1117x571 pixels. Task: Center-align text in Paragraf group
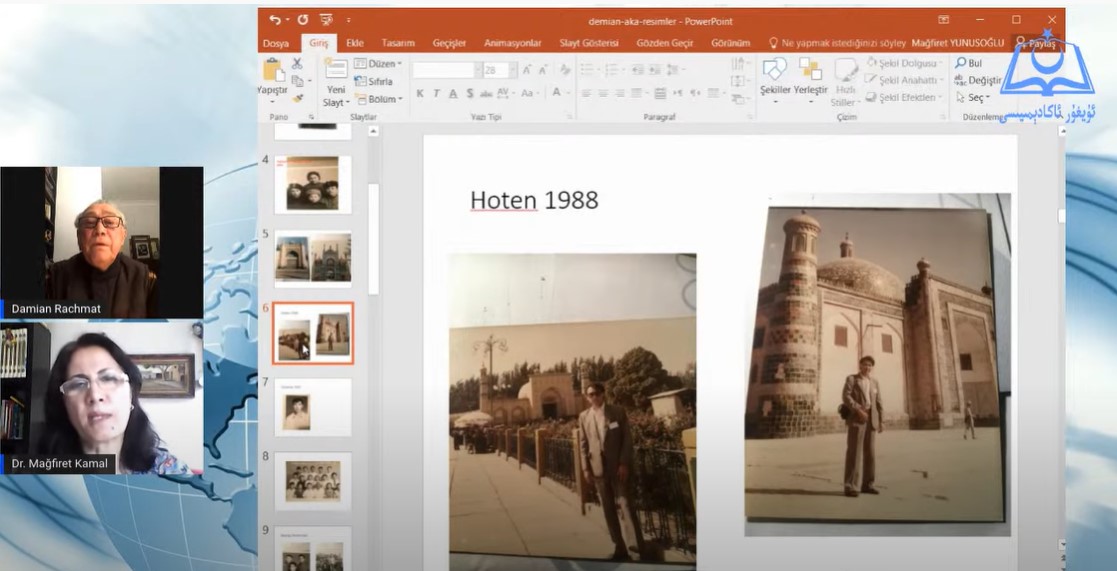(x=603, y=93)
